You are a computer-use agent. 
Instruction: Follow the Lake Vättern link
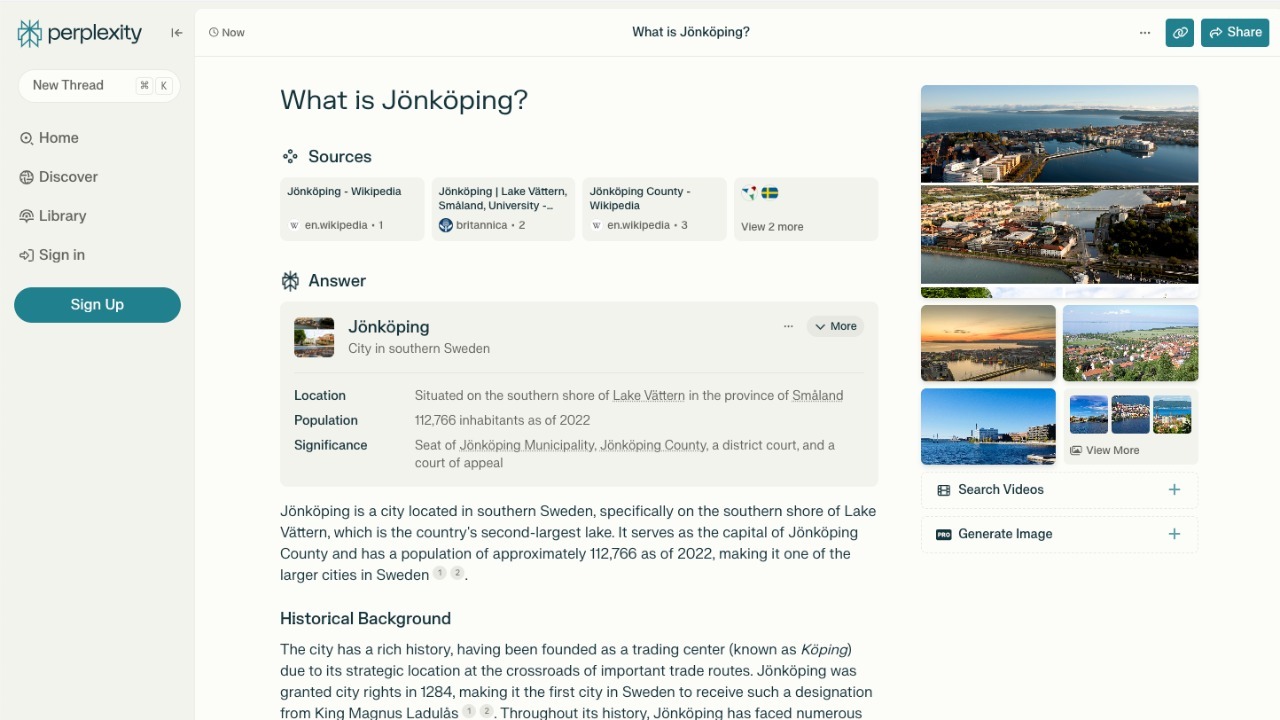(x=648, y=396)
